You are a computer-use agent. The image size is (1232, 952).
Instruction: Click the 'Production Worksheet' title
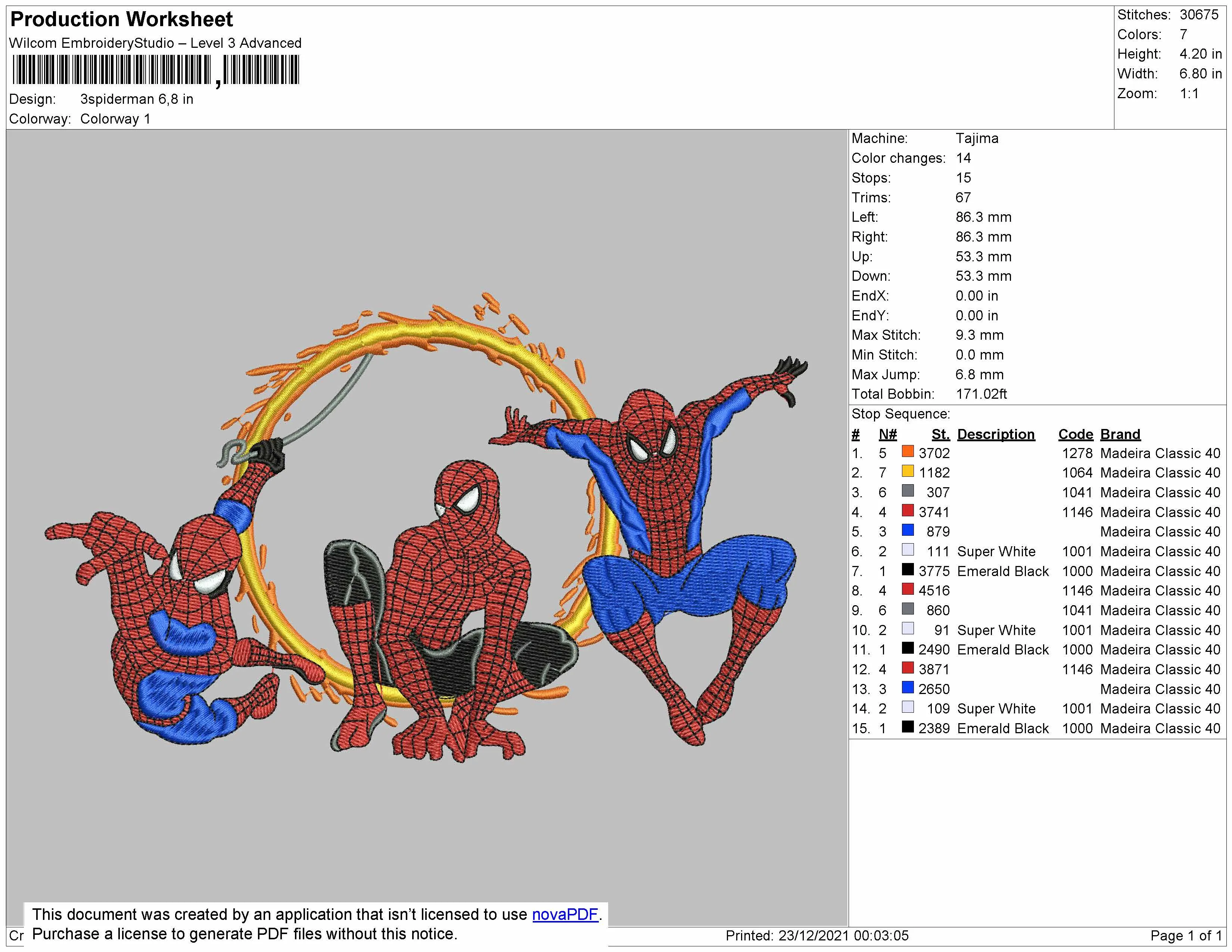(121, 19)
